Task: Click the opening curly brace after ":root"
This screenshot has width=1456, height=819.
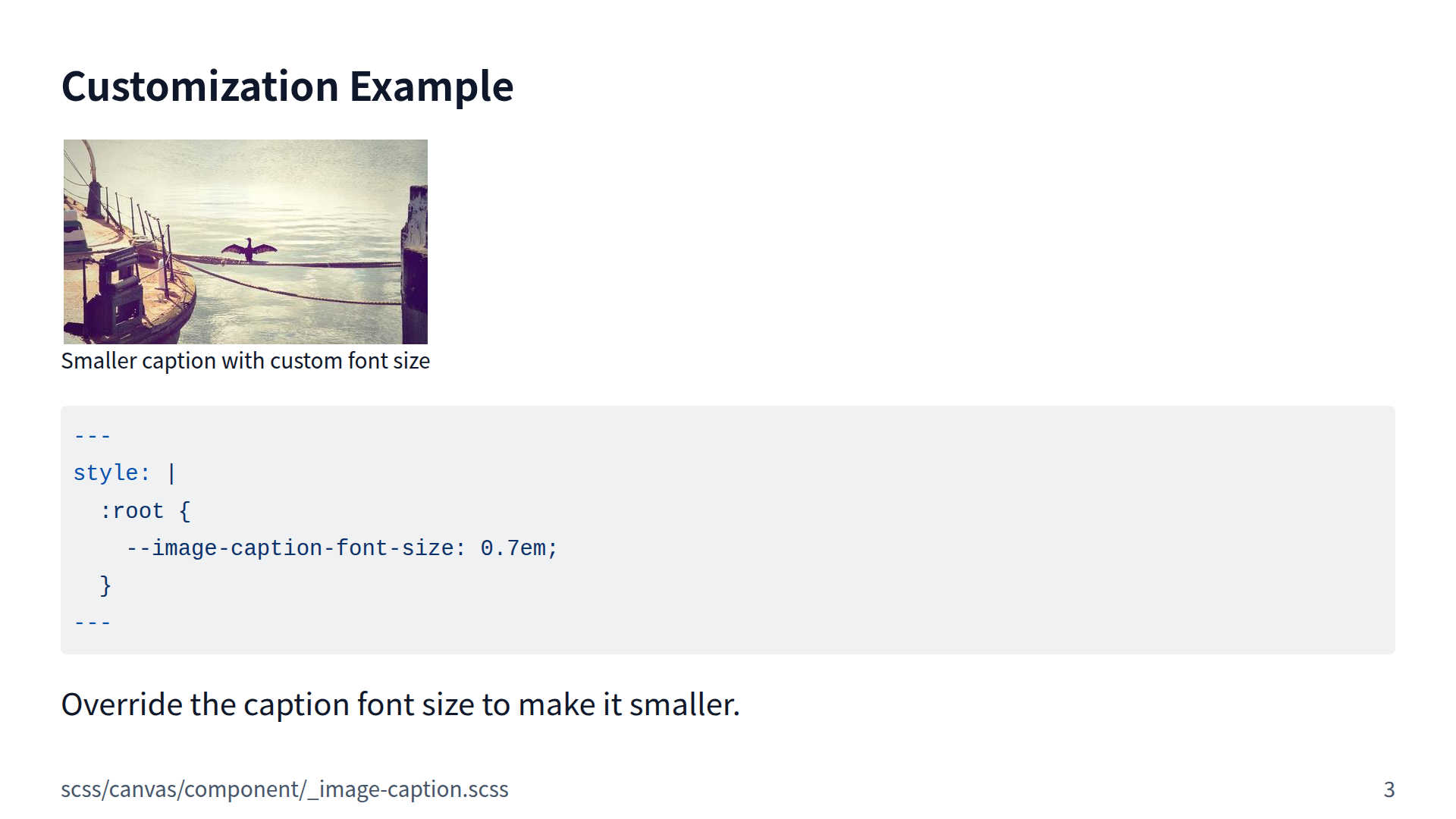Action: (184, 511)
